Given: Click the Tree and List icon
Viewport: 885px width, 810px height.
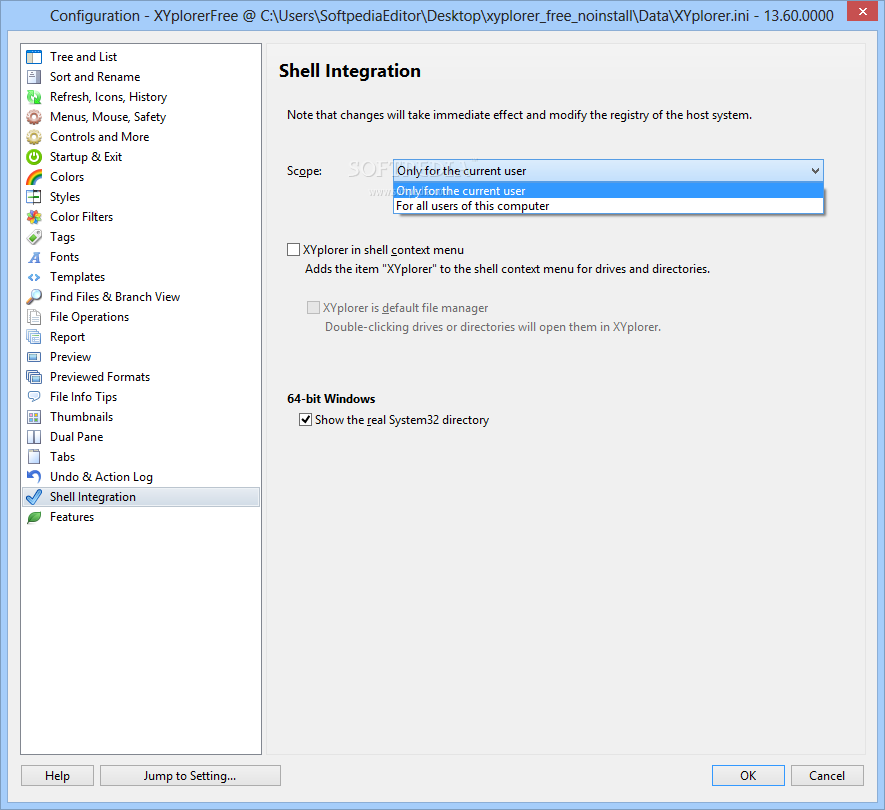Looking at the screenshot, I should [x=34, y=57].
